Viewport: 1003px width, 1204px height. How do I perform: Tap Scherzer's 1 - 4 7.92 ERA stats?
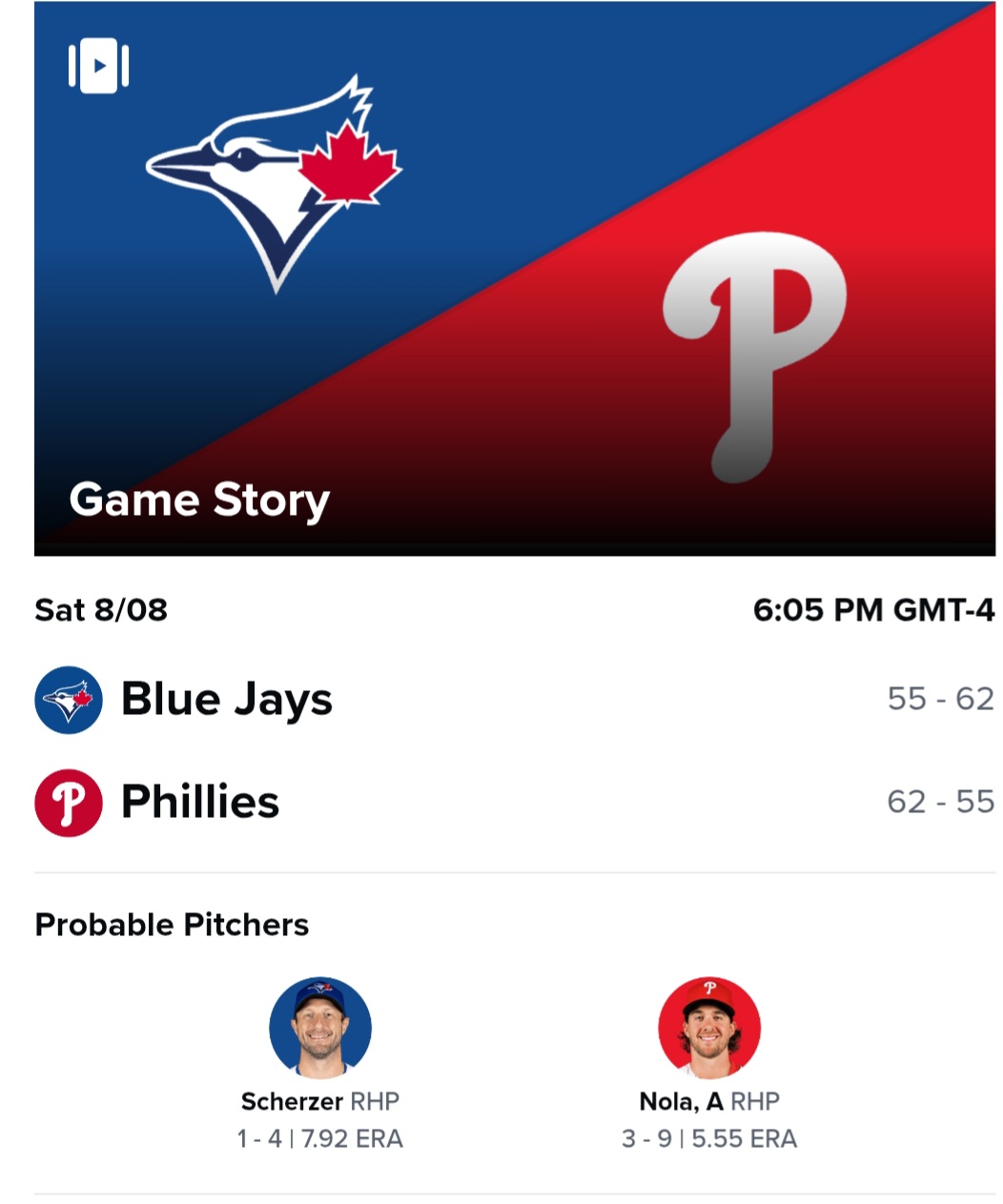[320, 1139]
